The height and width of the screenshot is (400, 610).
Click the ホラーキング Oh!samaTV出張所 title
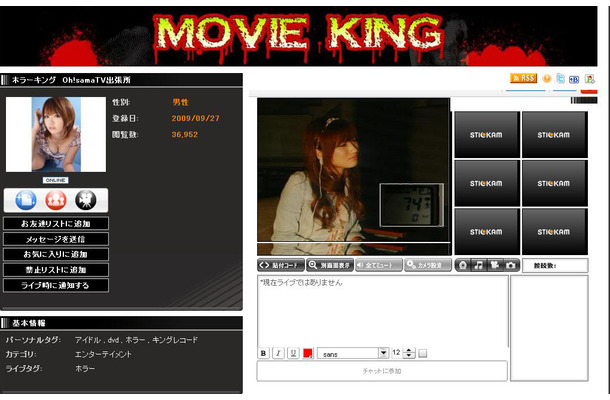pyautogui.click(x=71, y=80)
